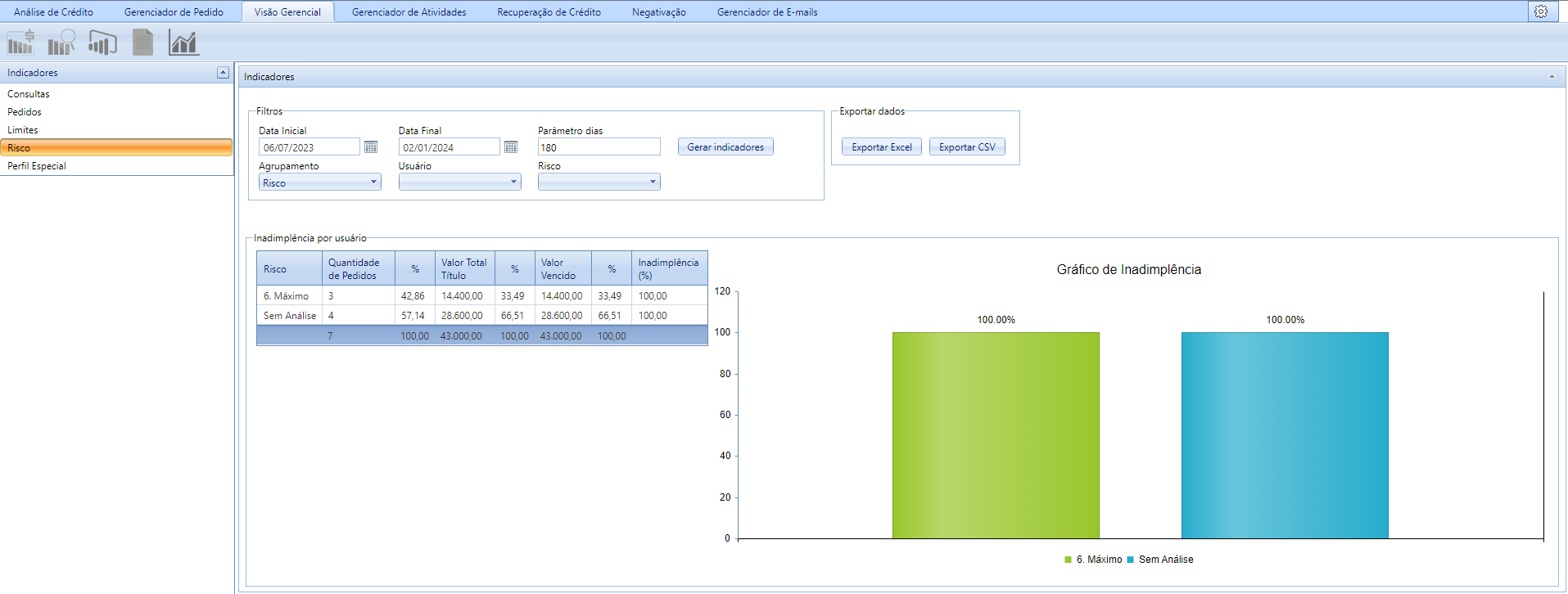Collapse the main Indicadores section header arrow
The height and width of the screenshot is (594, 1568).
[x=1552, y=76]
